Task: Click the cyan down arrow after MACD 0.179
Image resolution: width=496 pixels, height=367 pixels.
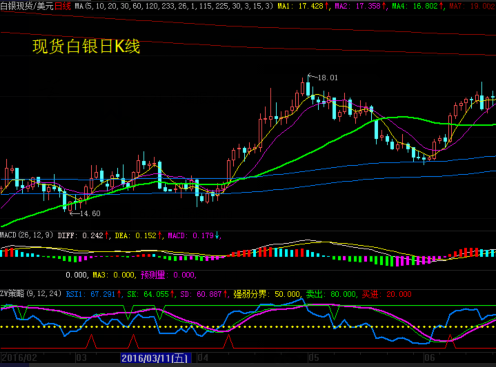Action: tap(217, 236)
